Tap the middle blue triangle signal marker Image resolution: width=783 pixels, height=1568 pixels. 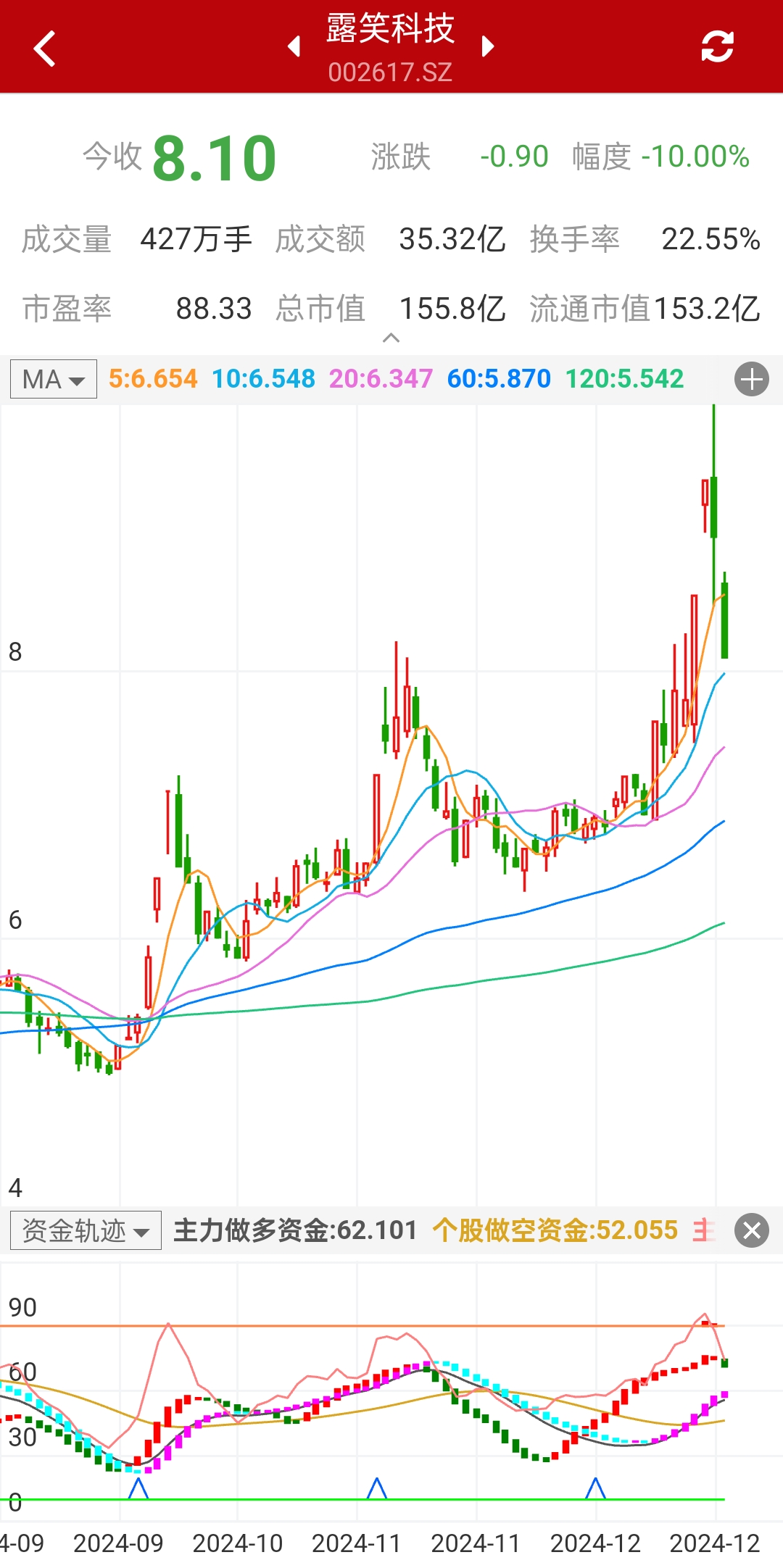tap(376, 1488)
